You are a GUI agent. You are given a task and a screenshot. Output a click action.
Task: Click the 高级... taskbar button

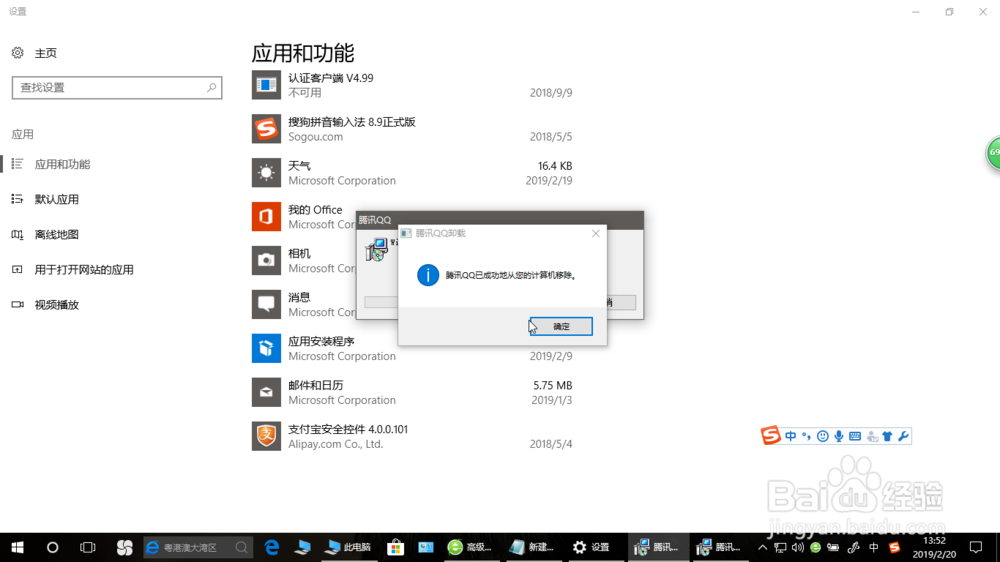(x=470, y=547)
